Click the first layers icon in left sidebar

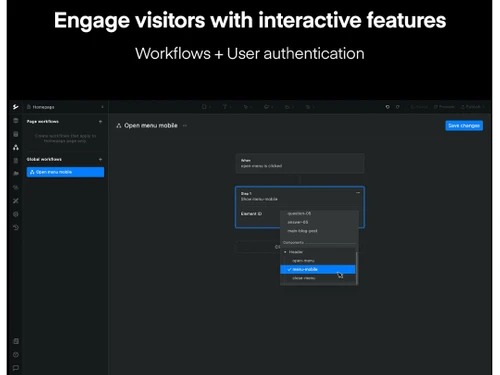(16, 121)
